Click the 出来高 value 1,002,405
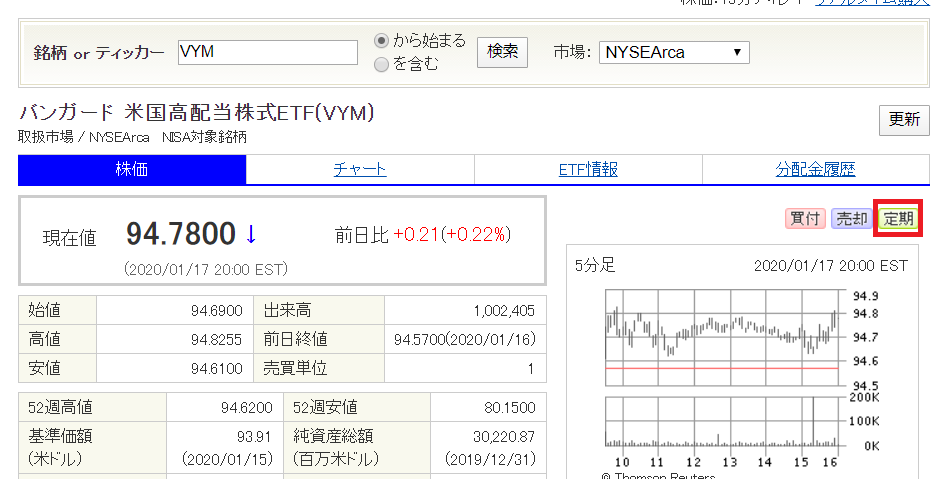943x479 pixels. (x=504, y=311)
